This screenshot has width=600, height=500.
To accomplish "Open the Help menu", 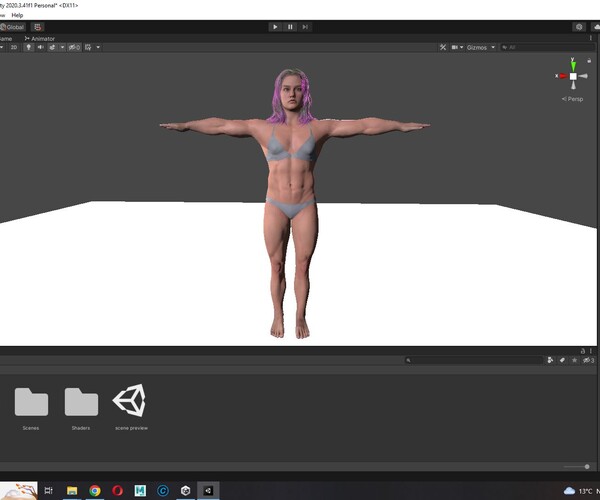I will tap(17, 15).
